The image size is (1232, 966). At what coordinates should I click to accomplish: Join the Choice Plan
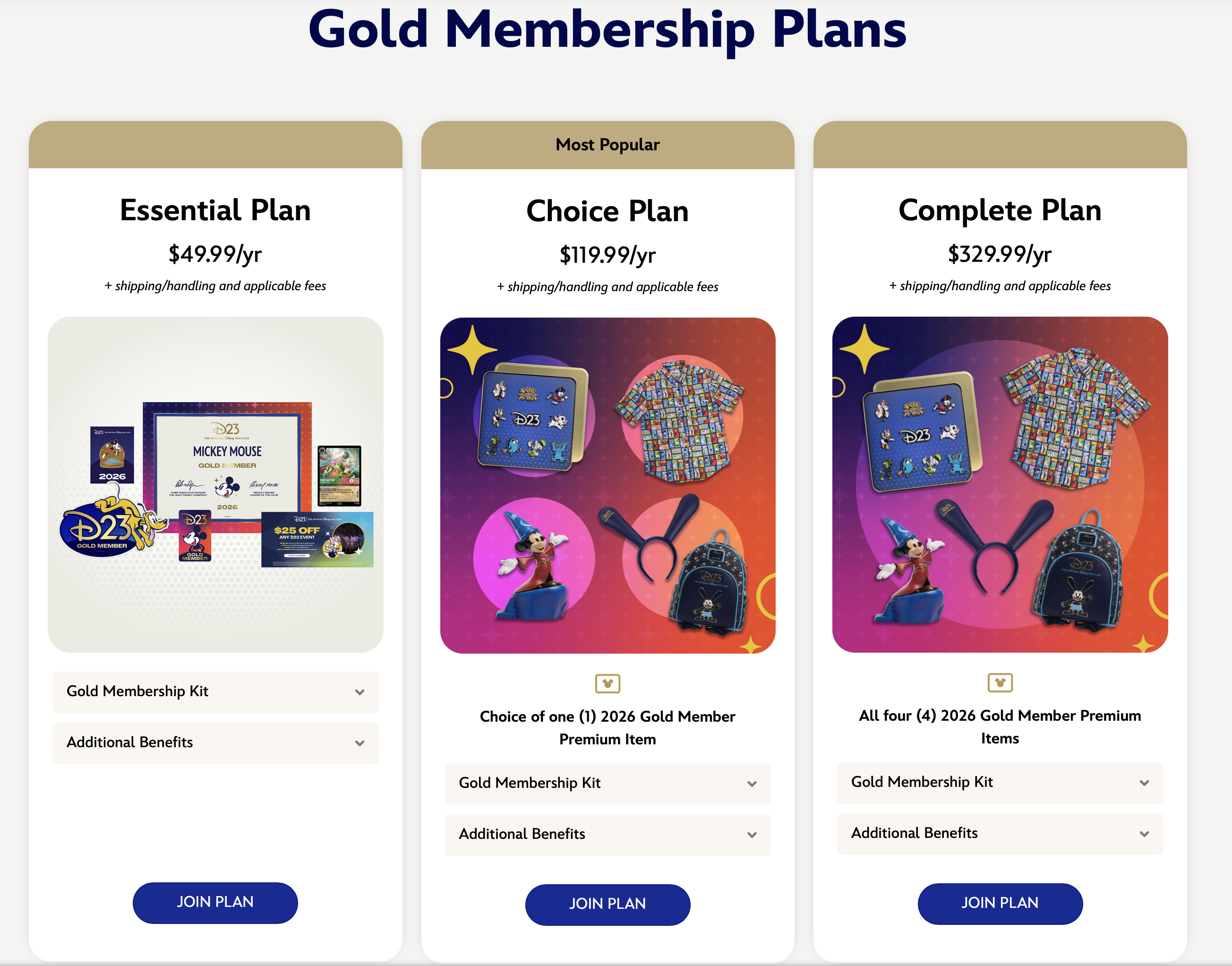(x=607, y=905)
